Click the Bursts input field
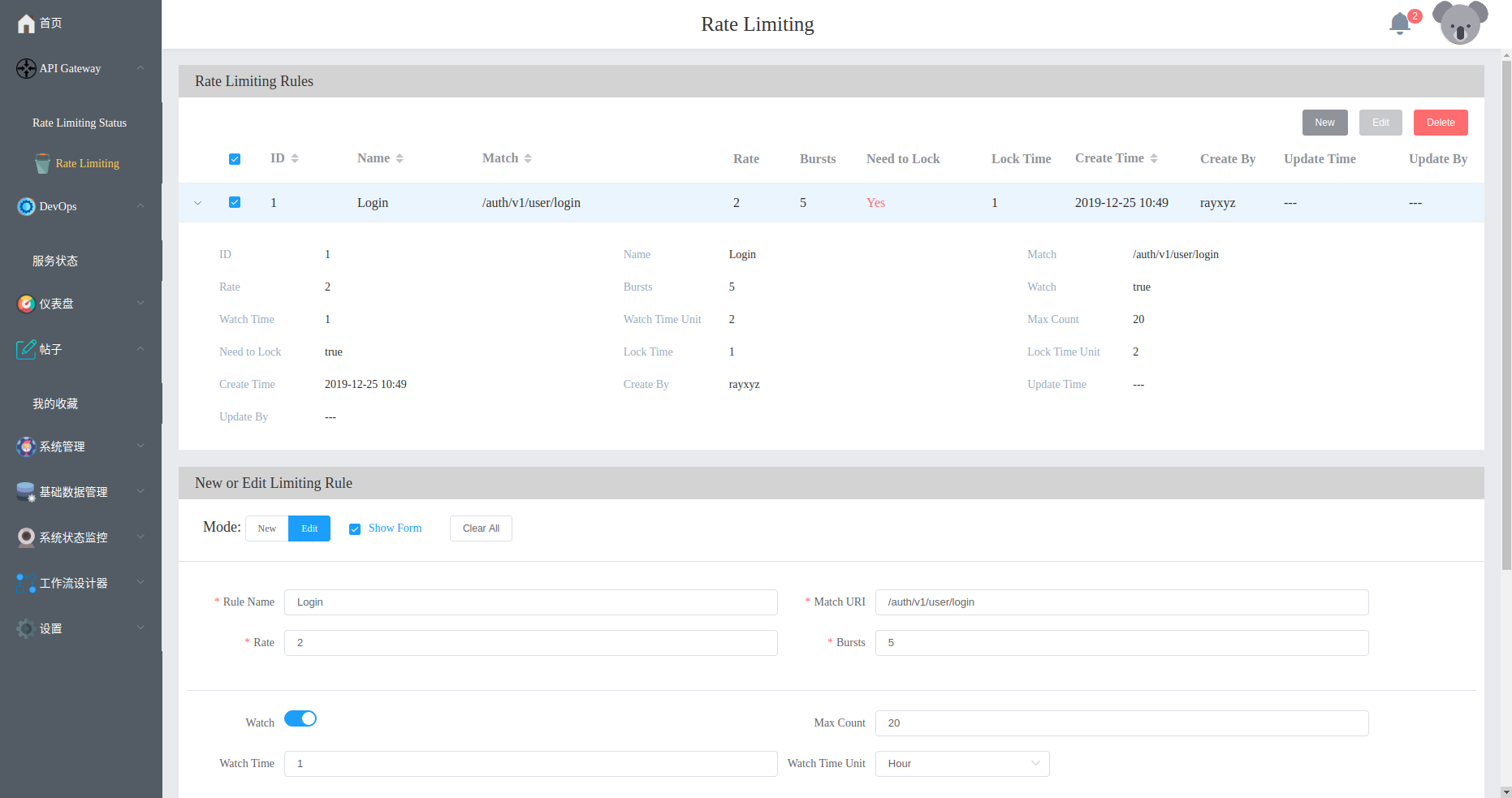Image resolution: width=1512 pixels, height=798 pixels. (1122, 643)
